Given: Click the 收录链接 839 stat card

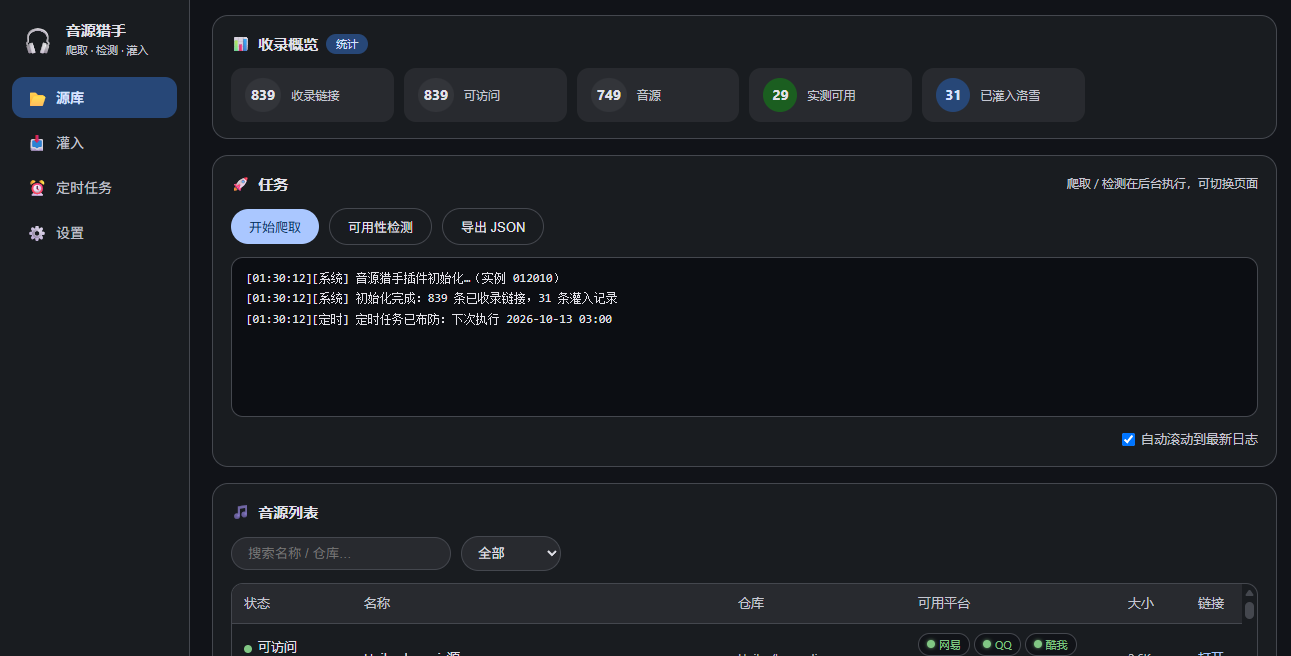Looking at the screenshot, I should pyautogui.click(x=312, y=95).
